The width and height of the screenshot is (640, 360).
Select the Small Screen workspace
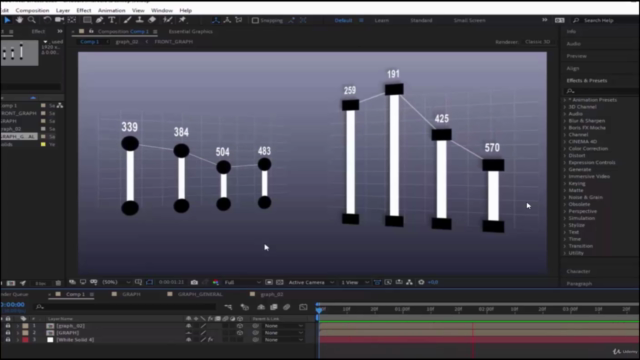point(469,20)
